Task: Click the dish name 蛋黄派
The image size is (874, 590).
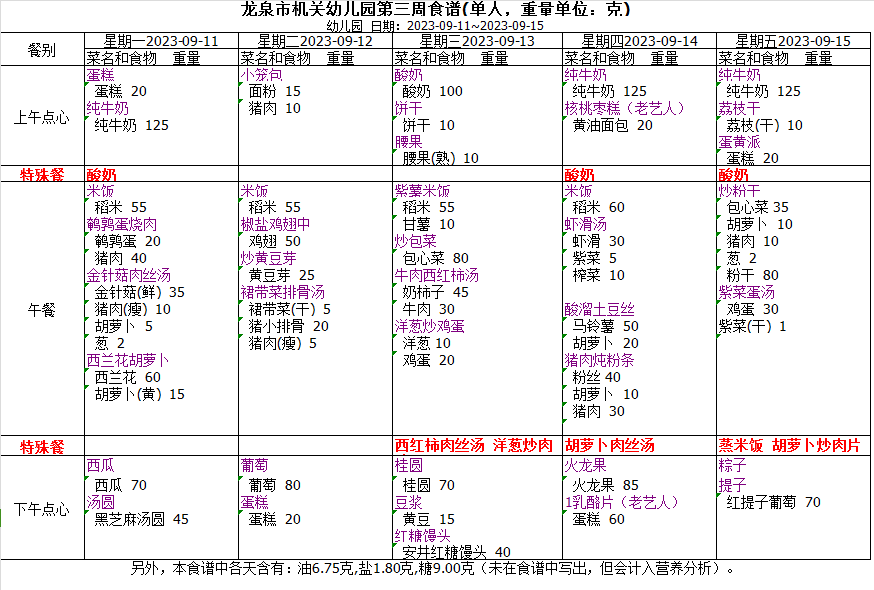Action: (739, 142)
